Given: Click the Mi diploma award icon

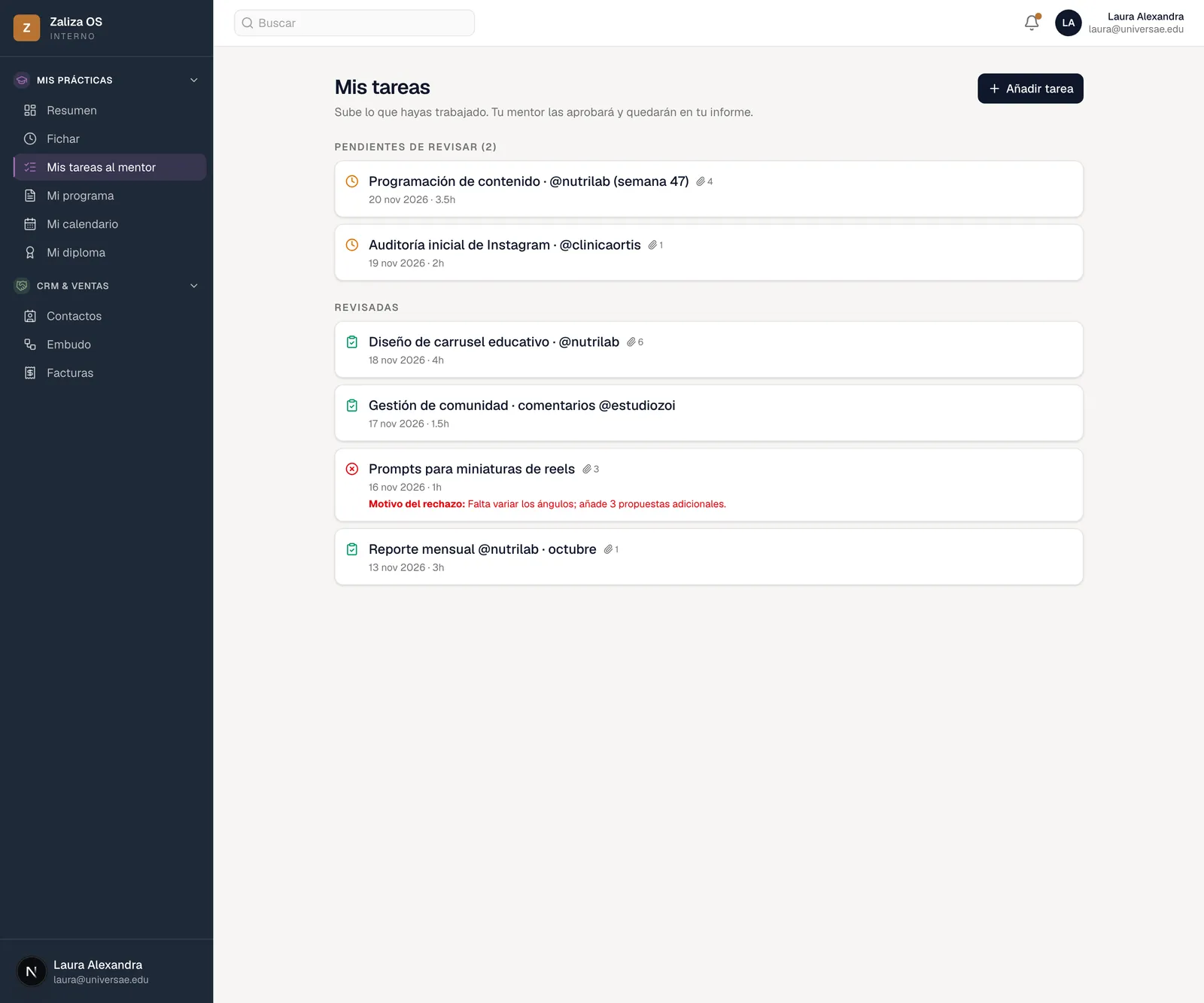Looking at the screenshot, I should (x=30, y=253).
